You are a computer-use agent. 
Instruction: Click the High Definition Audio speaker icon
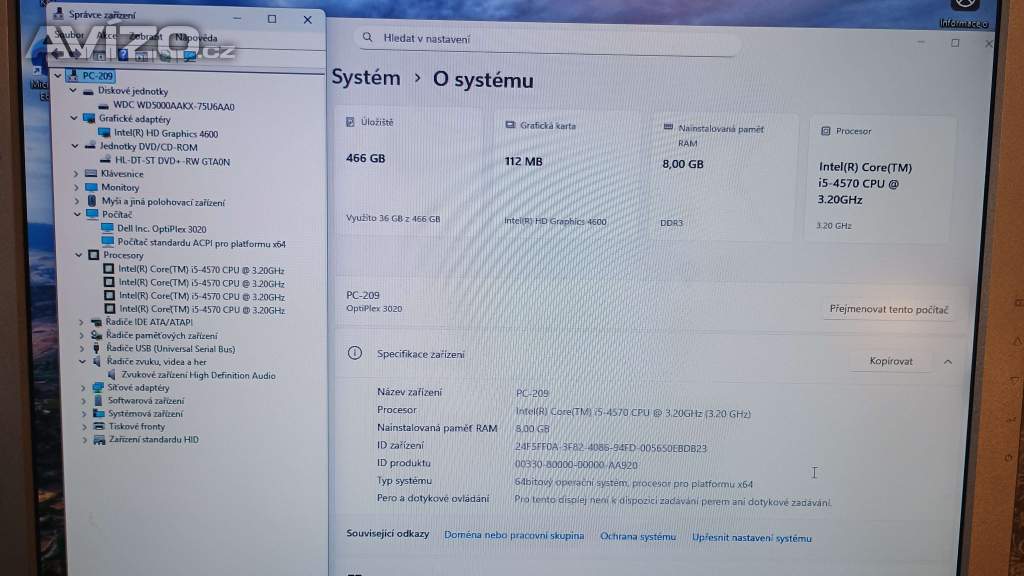pyautogui.click(x=112, y=375)
